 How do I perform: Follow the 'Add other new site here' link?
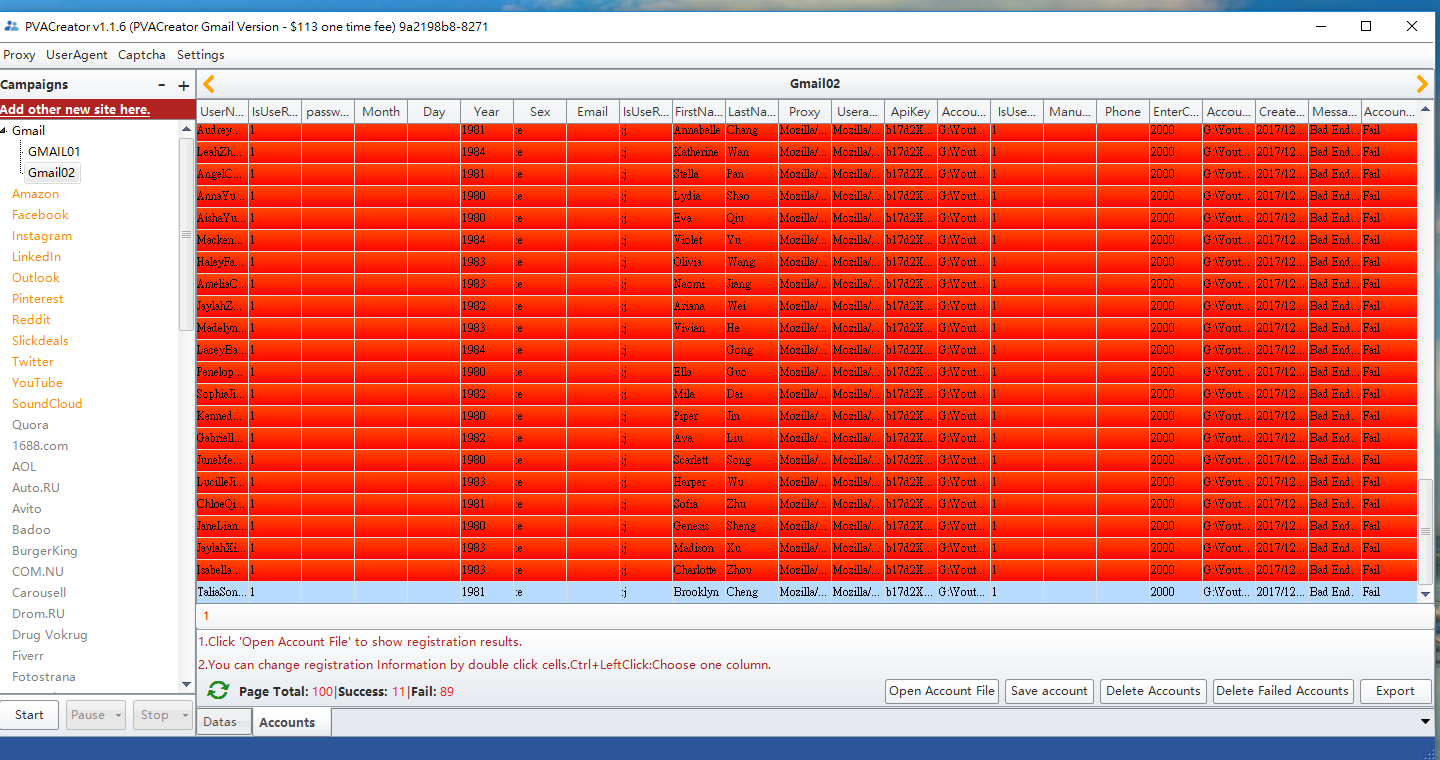(x=75, y=109)
